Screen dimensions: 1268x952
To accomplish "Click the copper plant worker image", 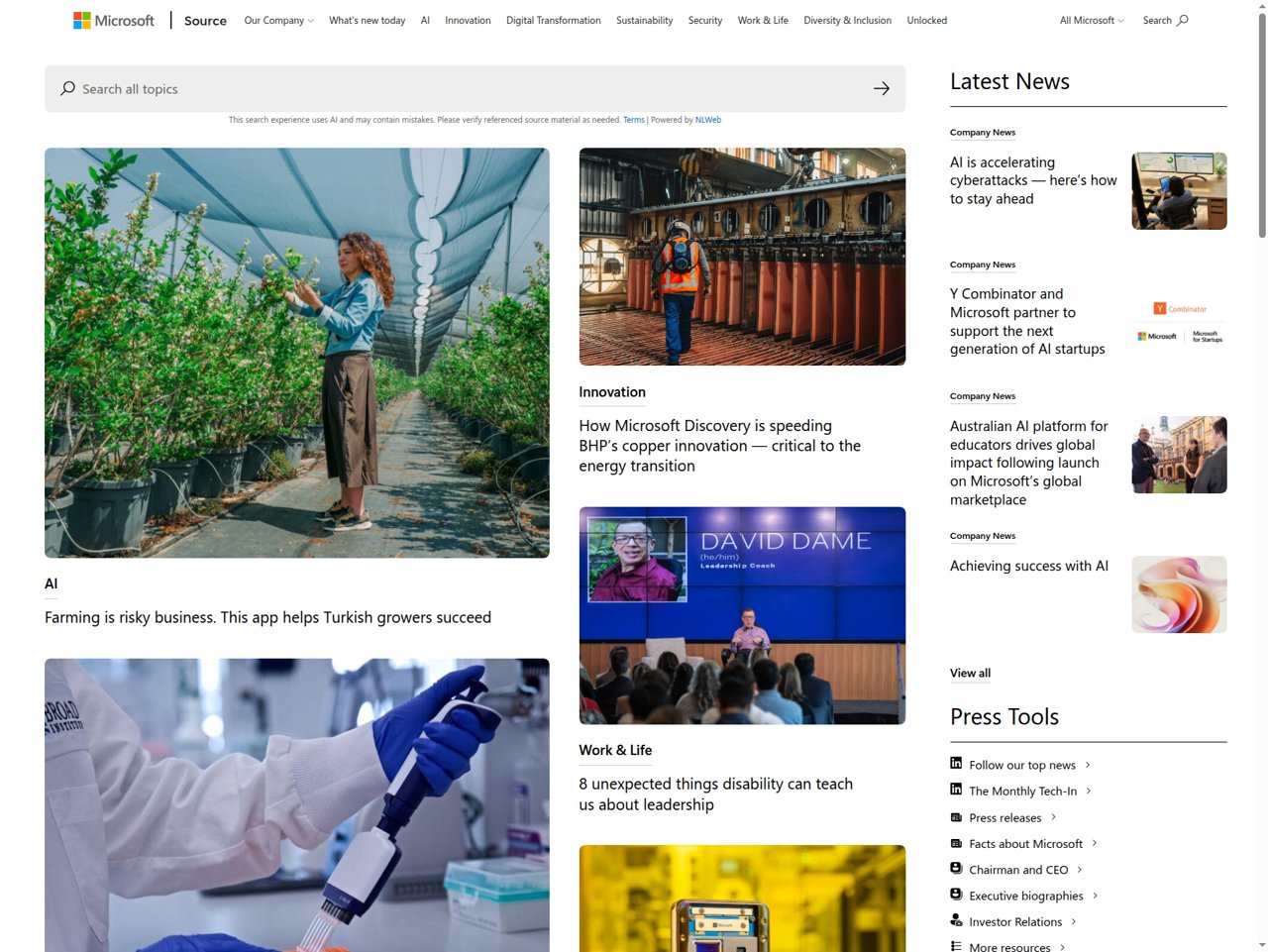I will [x=742, y=257].
